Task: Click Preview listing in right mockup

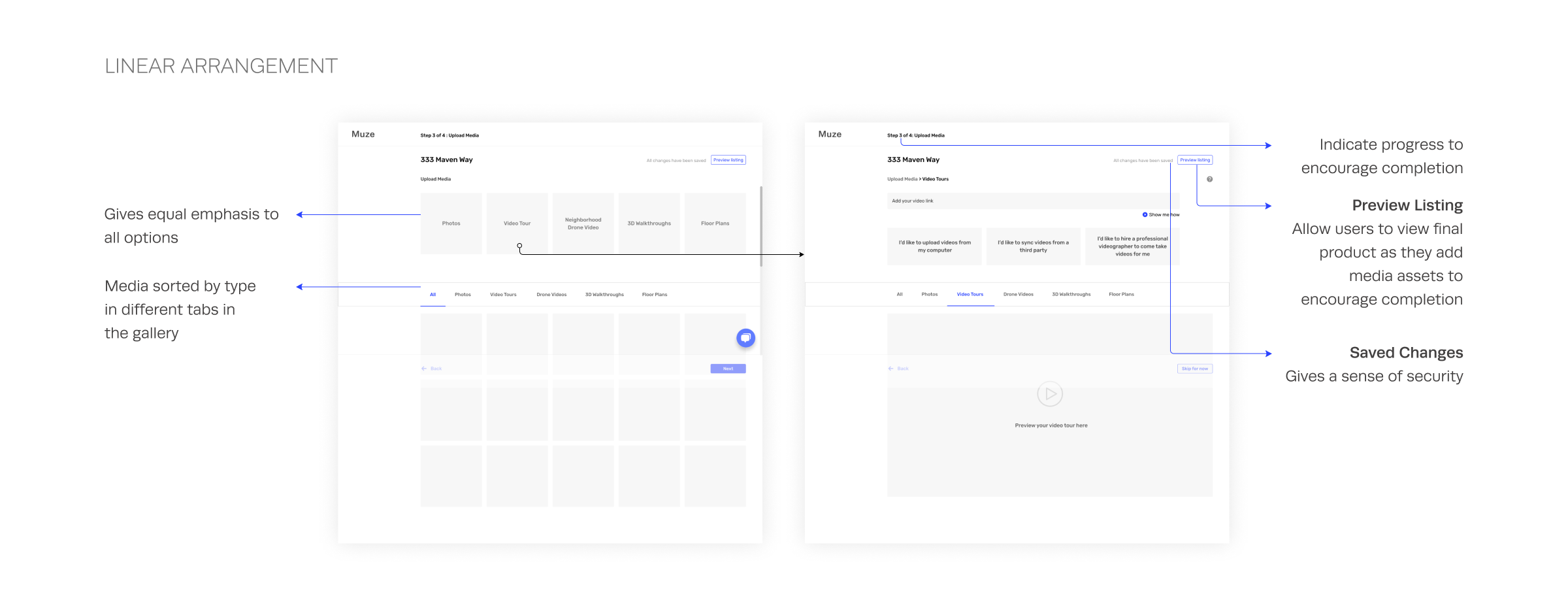Action: 1195,160
